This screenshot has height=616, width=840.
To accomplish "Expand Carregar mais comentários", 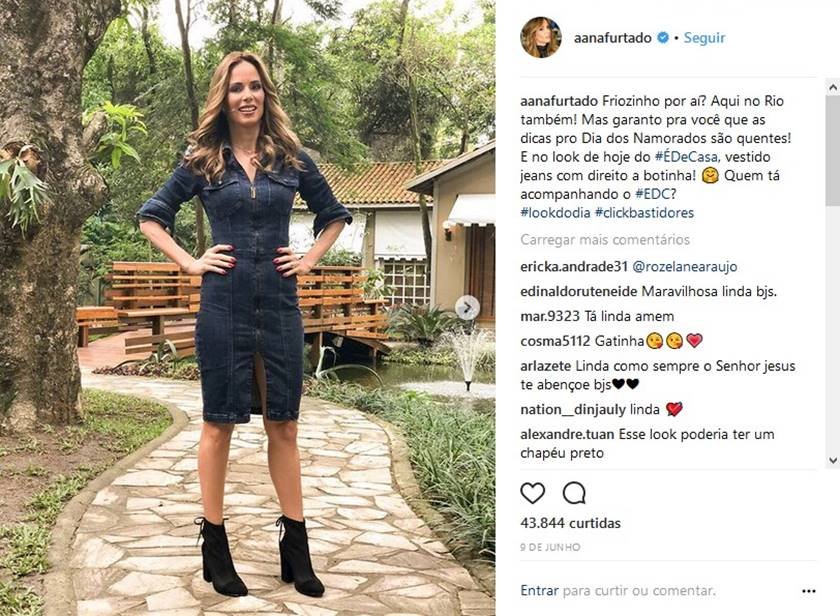I will (x=605, y=239).
